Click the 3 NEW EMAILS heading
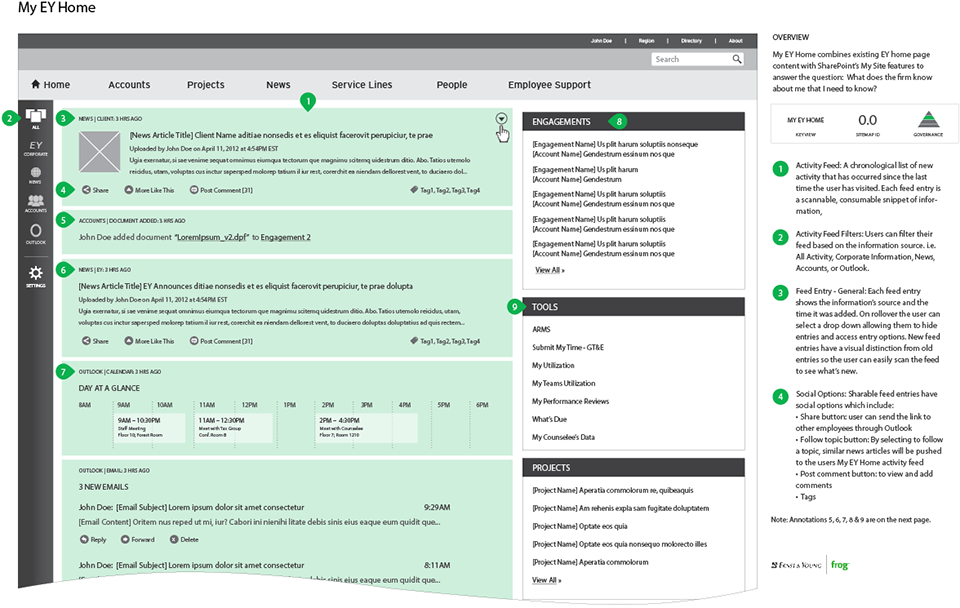 pyautogui.click(x=103, y=487)
